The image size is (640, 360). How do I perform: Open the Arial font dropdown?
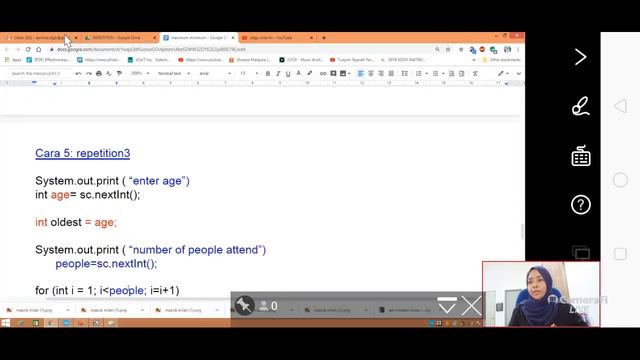215,73
